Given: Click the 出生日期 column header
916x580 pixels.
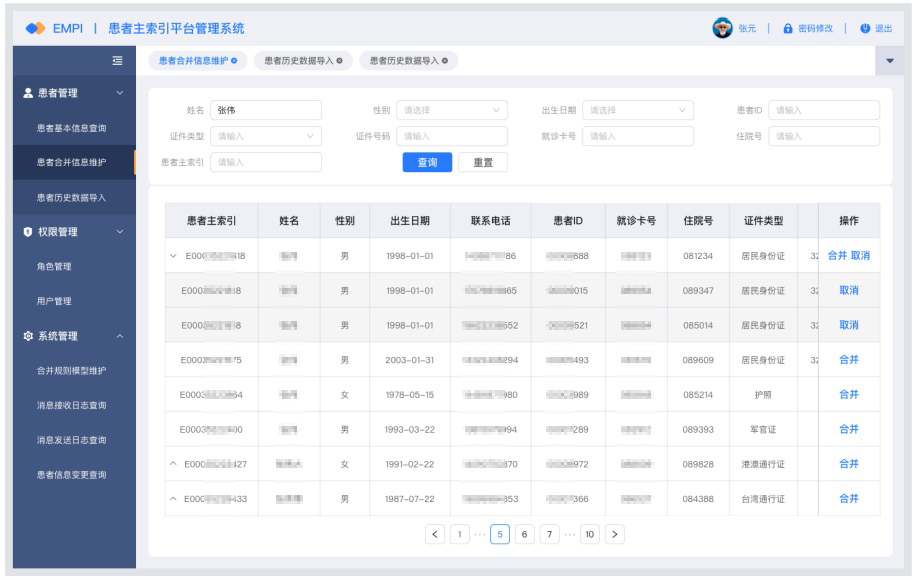Looking at the screenshot, I should point(410,221).
